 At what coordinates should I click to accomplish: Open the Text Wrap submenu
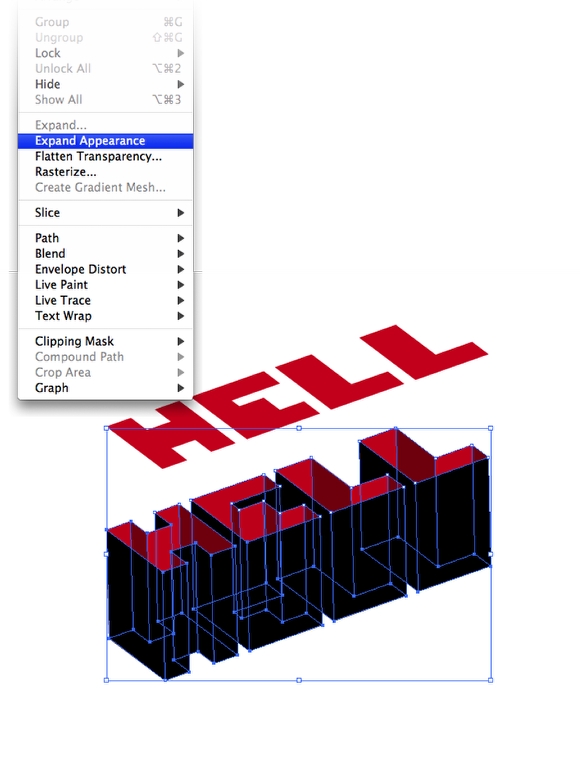coord(105,316)
